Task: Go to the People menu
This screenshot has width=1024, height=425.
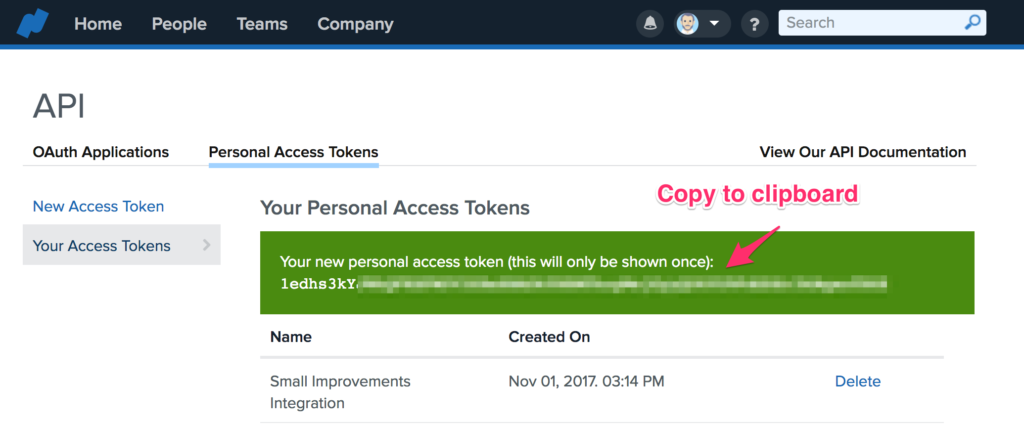Action: (179, 23)
